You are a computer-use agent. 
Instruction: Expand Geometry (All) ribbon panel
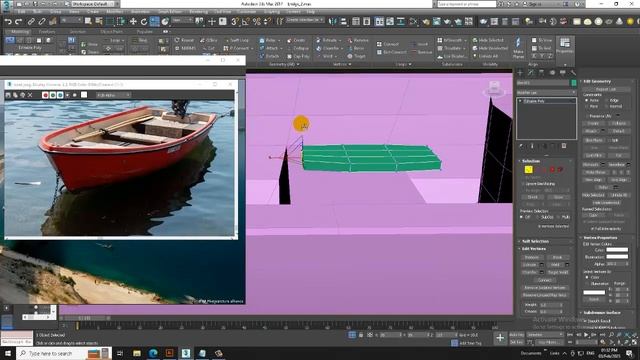tap(284, 64)
